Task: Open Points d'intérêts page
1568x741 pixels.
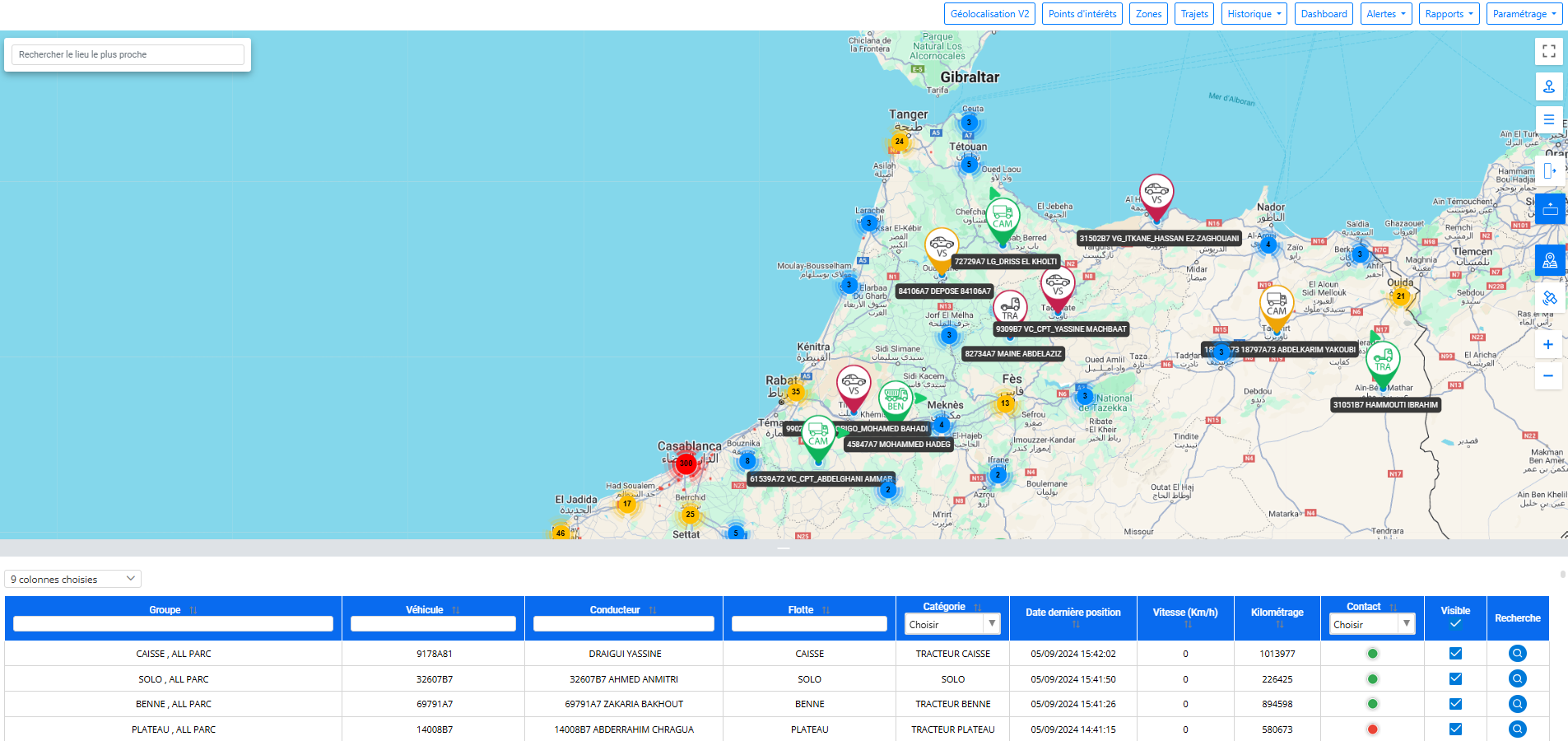Action: 1082,14
